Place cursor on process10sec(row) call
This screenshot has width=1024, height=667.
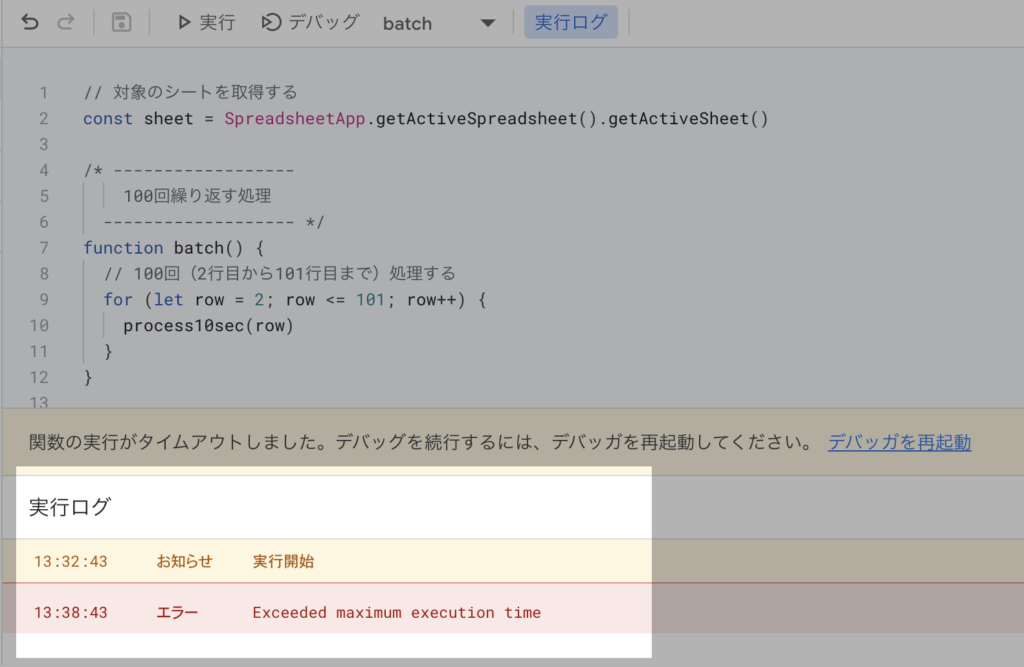pyautogui.click(x=208, y=326)
